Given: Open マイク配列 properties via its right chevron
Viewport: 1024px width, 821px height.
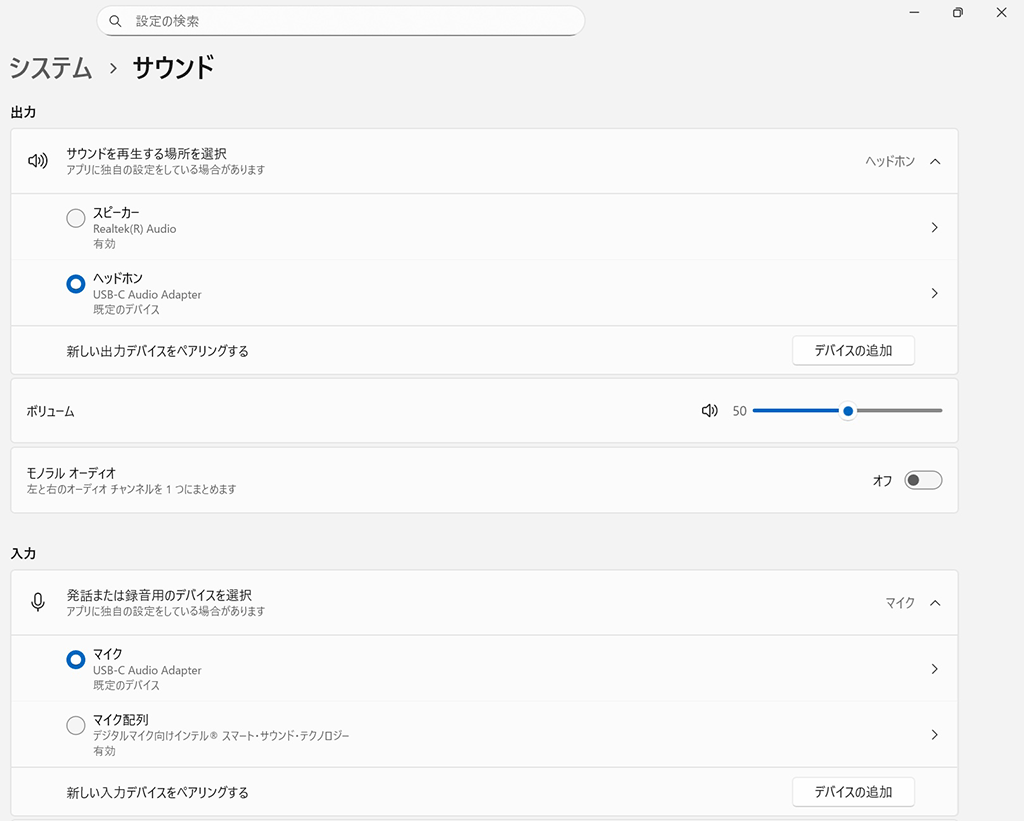Looking at the screenshot, I should pyautogui.click(x=934, y=735).
